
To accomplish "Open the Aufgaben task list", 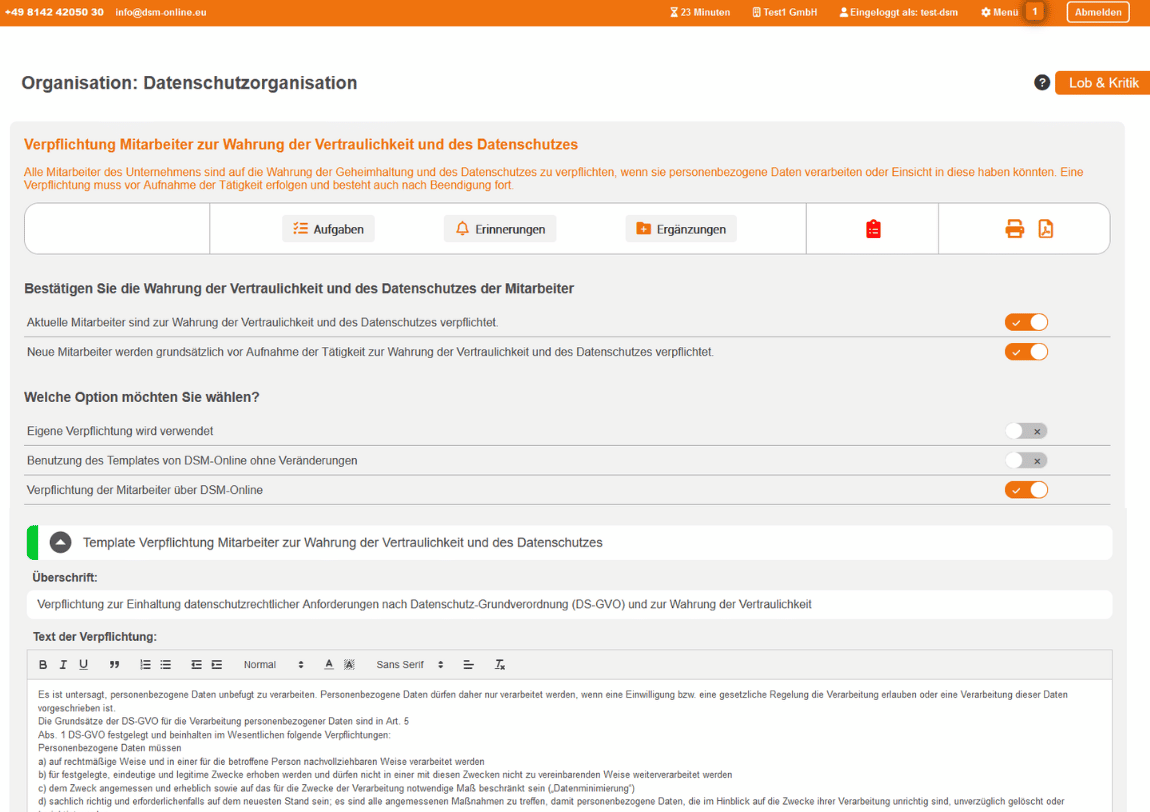I will [327, 228].
